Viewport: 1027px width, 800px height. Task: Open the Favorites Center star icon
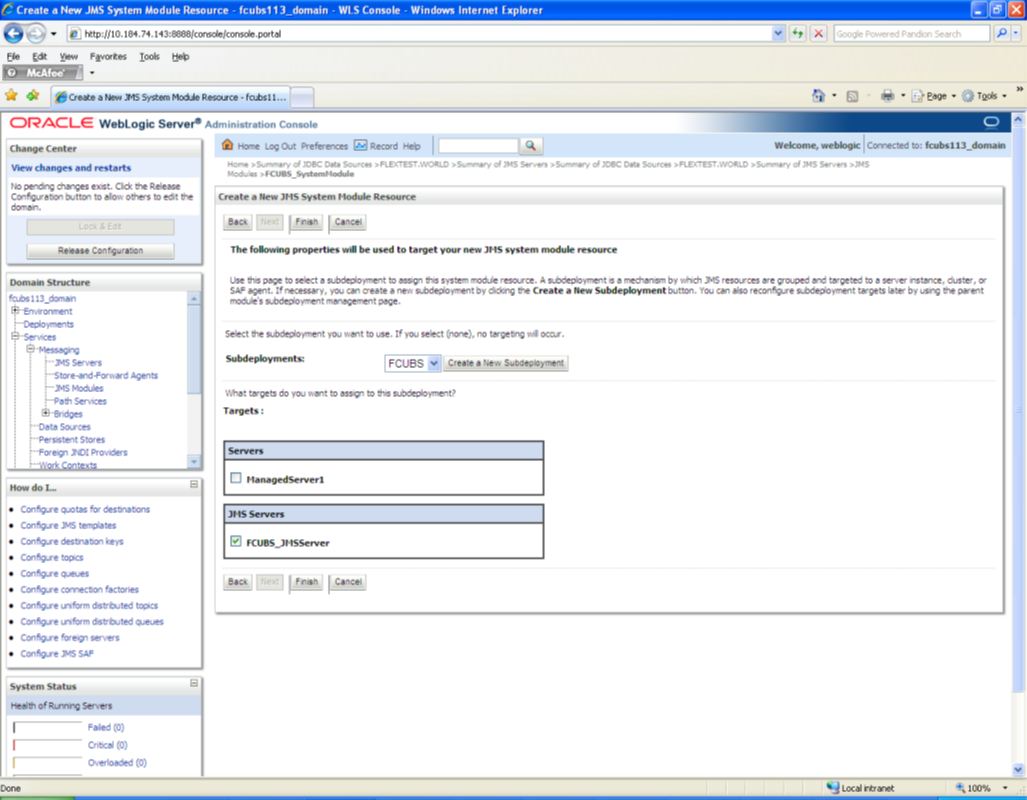click(x=11, y=96)
